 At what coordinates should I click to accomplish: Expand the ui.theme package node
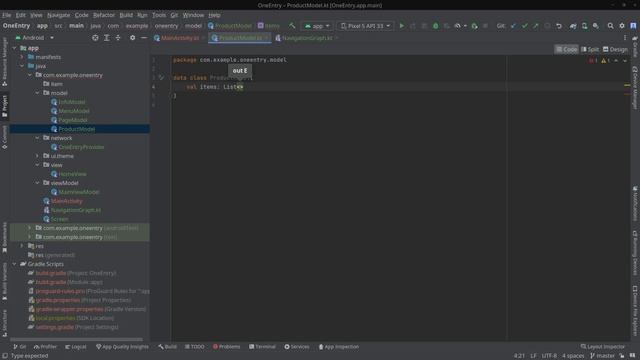(37, 156)
